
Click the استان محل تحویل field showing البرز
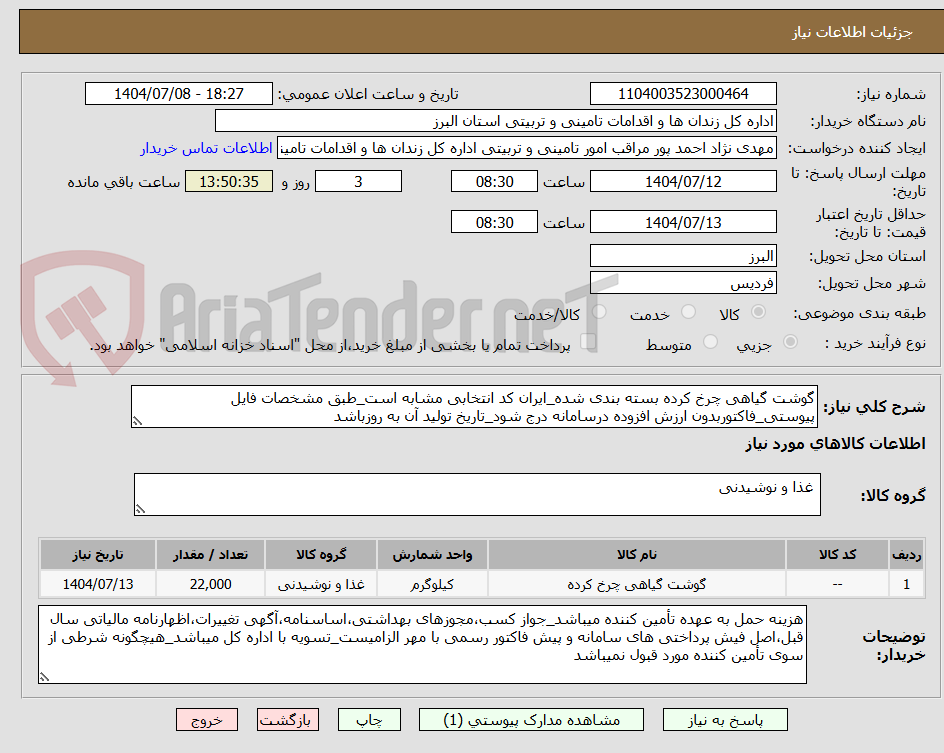683,255
